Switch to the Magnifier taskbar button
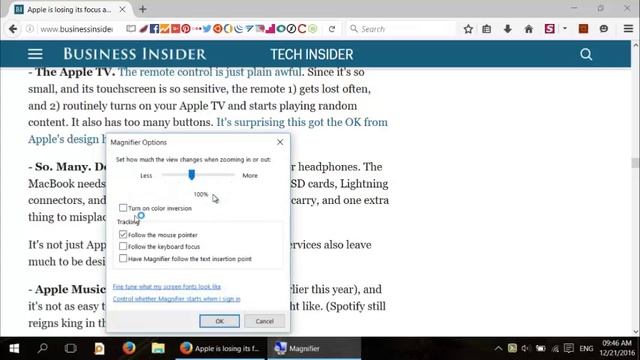The image size is (640, 360). (x=314, y=348)
